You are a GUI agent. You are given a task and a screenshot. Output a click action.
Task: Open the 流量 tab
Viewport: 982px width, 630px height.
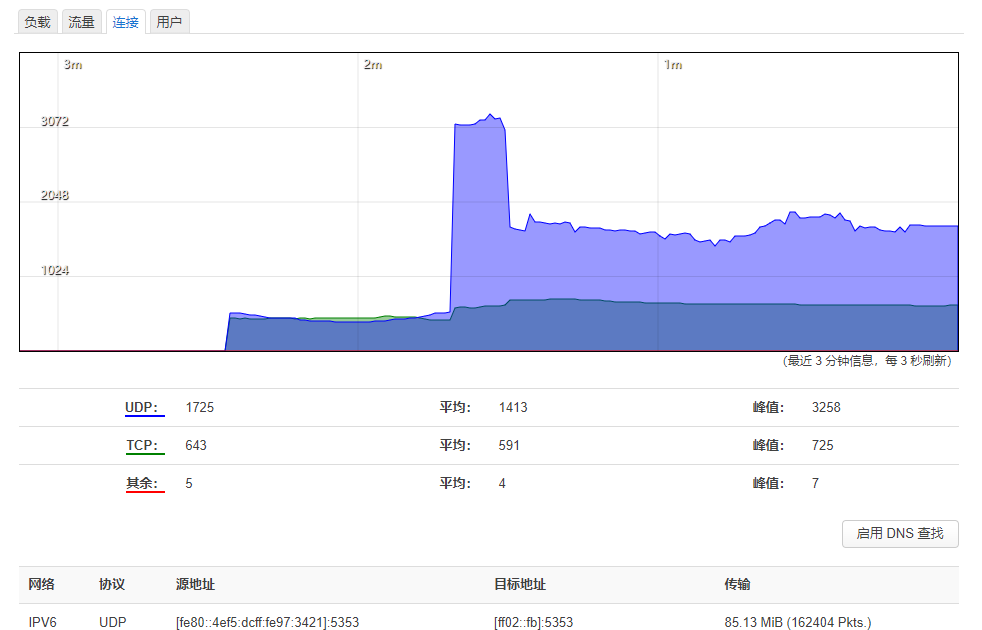(81, 22)
